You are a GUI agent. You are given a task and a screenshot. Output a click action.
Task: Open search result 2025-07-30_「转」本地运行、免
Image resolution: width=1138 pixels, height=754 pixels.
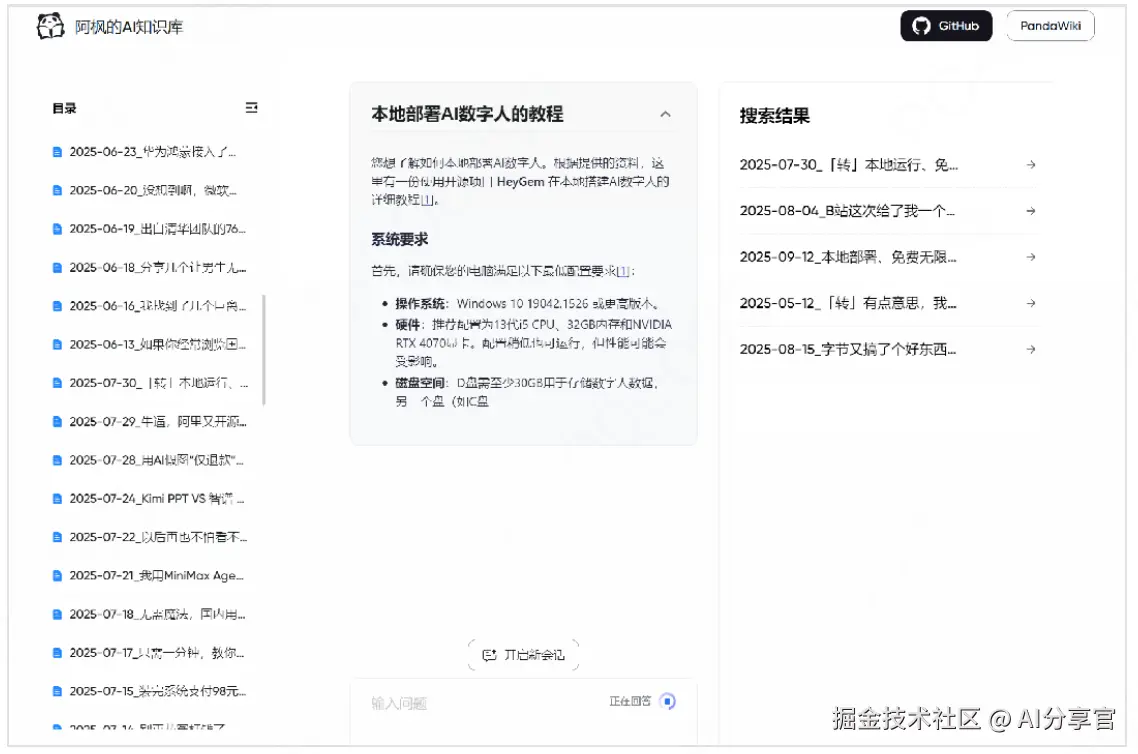point(887,165)
